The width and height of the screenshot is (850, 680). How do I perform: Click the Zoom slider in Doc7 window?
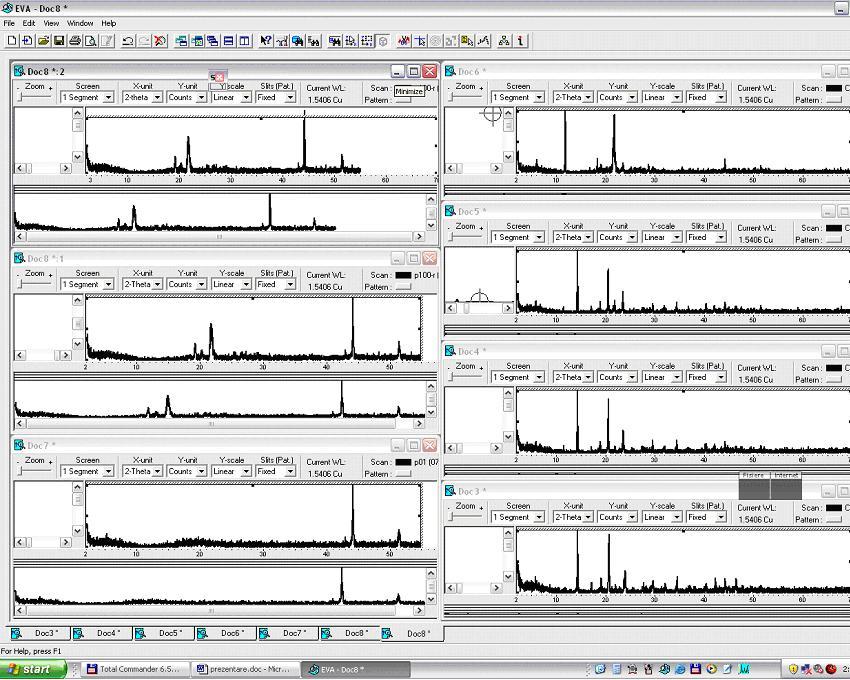(35, 472)
